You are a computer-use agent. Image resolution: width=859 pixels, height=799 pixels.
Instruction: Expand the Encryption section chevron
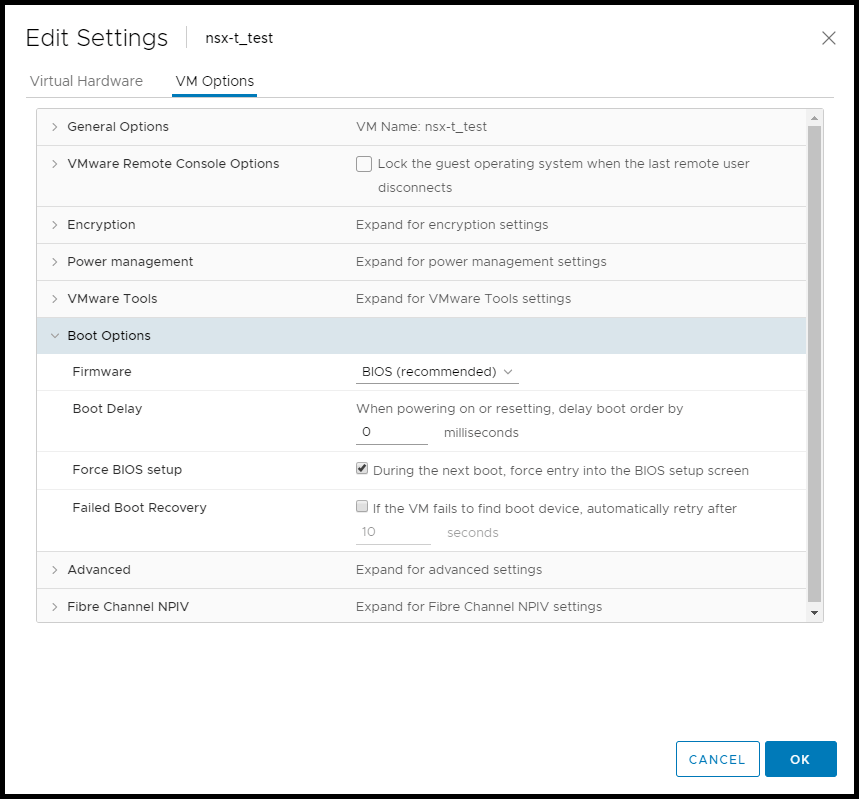point(55,225)
